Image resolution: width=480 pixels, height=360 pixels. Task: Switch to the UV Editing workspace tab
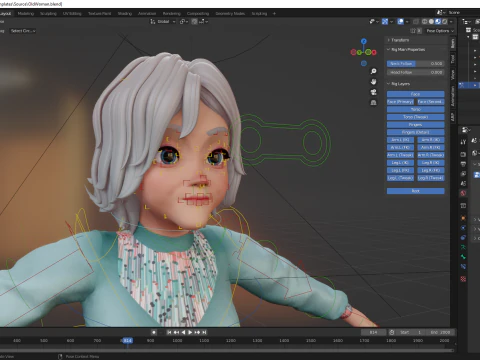pos(72,14)
